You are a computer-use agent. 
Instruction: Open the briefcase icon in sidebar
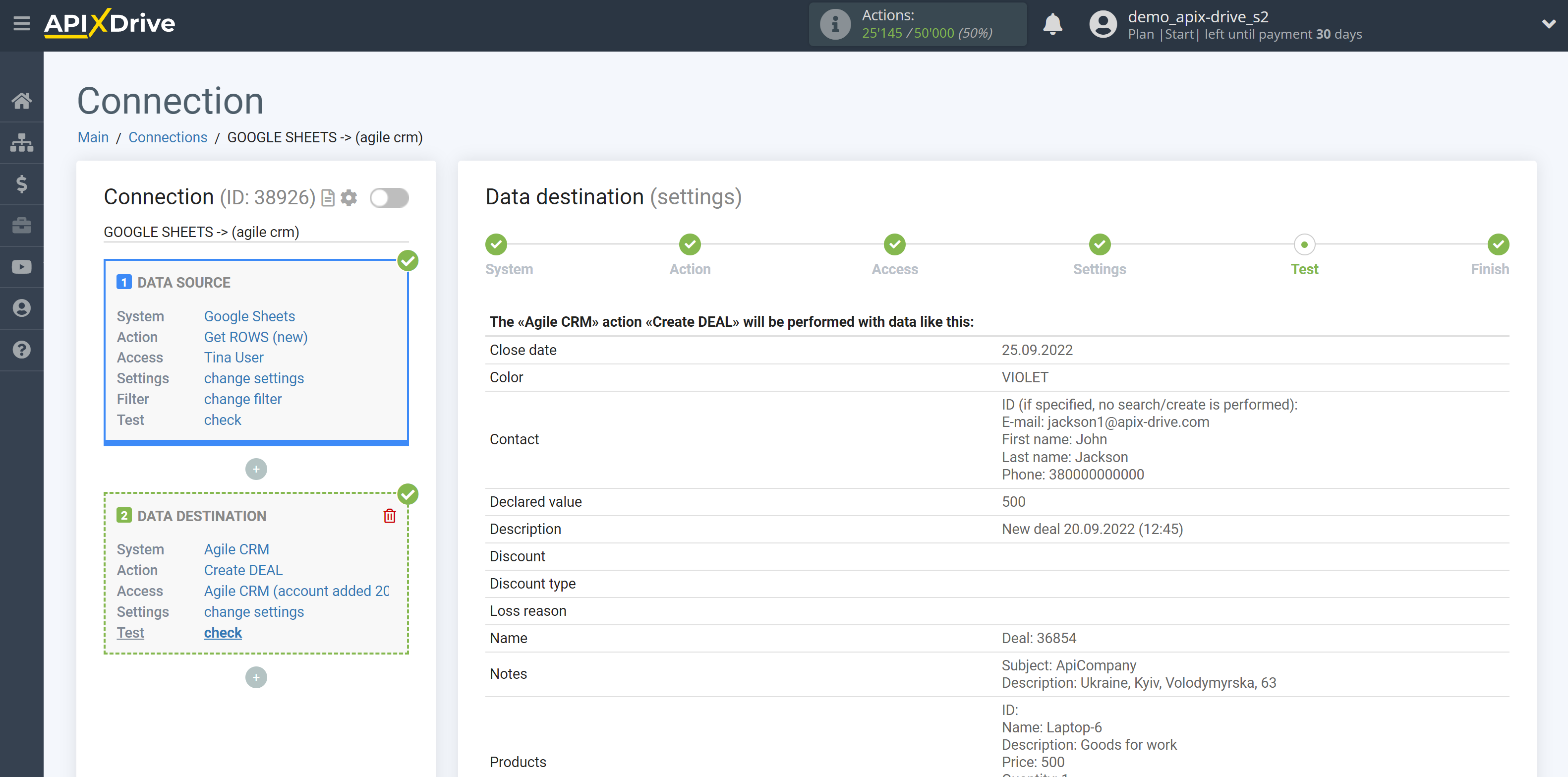(x=22, y=225)
